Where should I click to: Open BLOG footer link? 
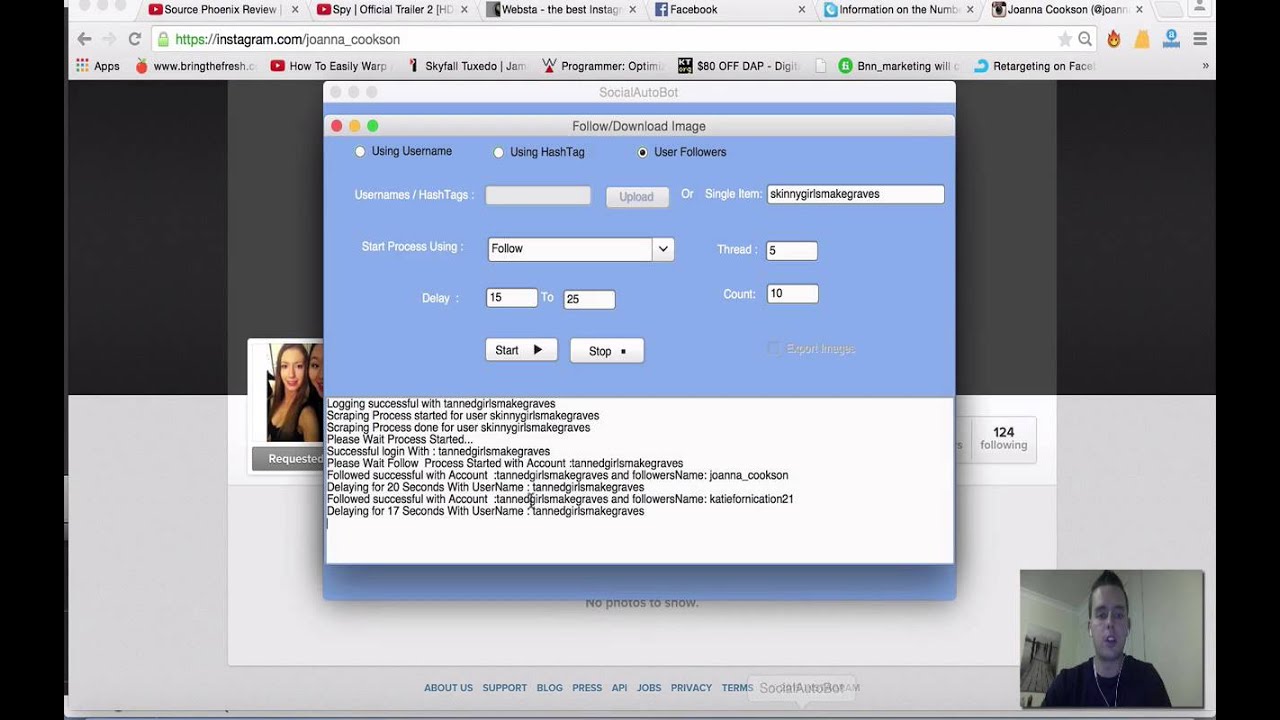click(x=549, y=688)
